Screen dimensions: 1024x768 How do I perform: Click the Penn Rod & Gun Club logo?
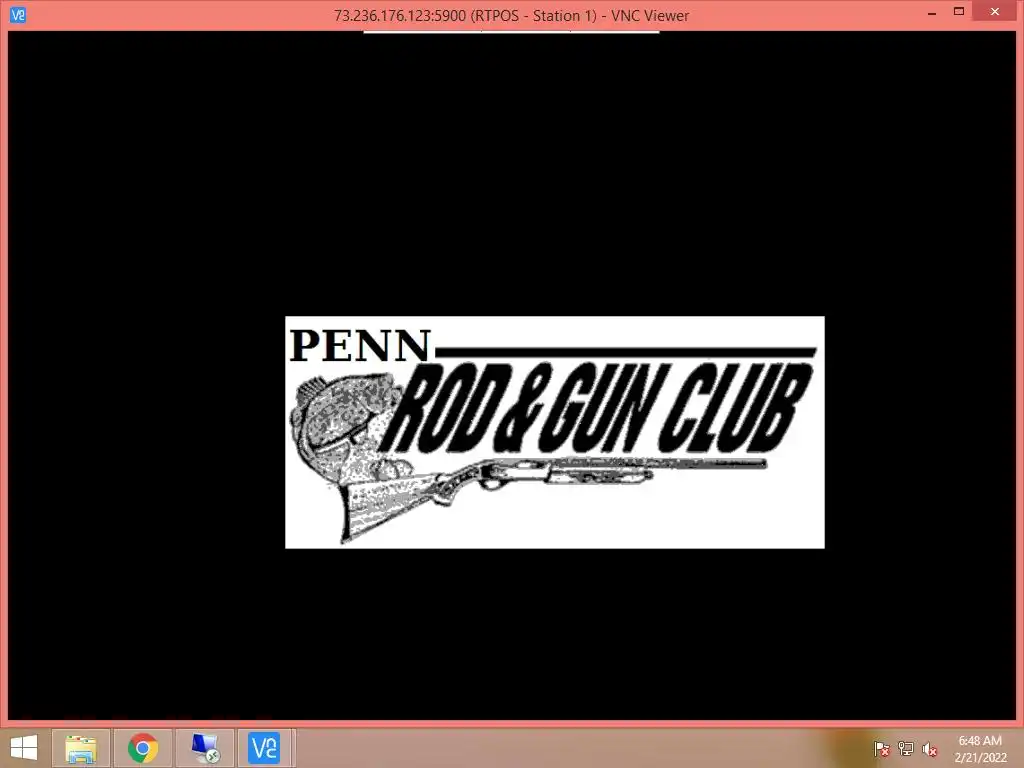[x=554, y=432]
